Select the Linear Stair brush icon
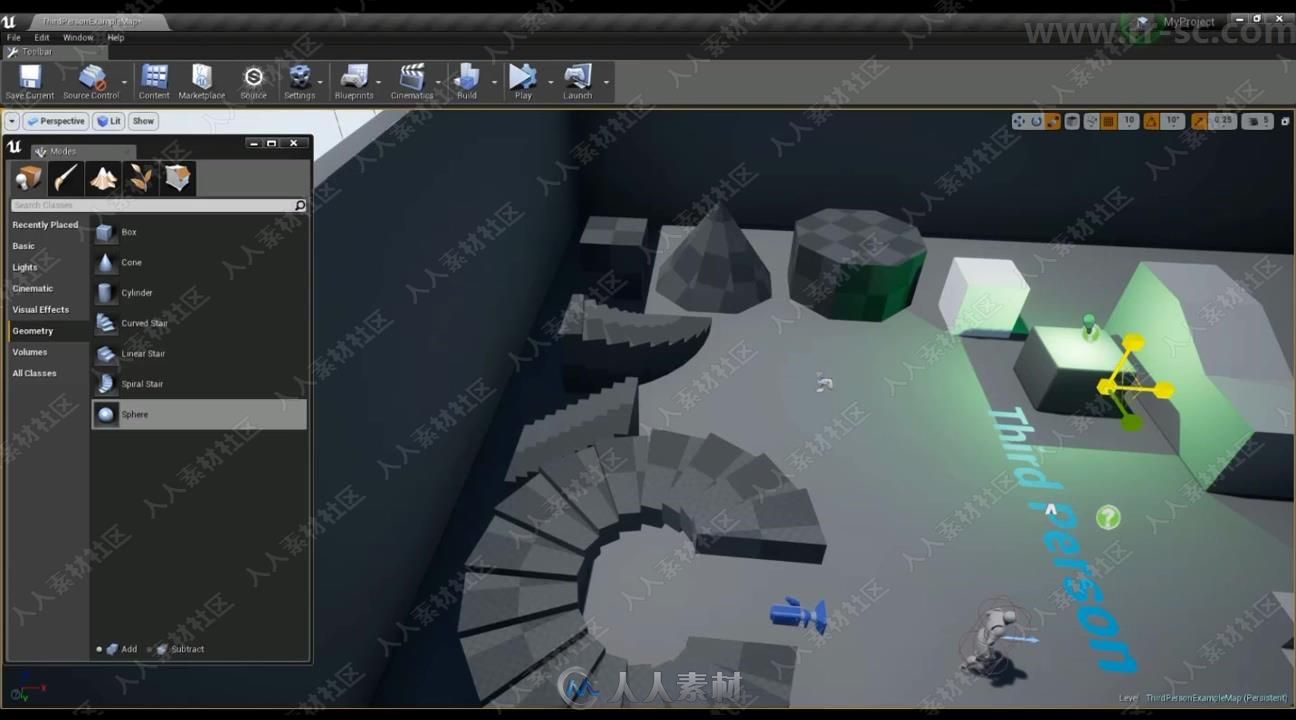The height and width of the screenshot is (720, 1296). click(105, 354)
